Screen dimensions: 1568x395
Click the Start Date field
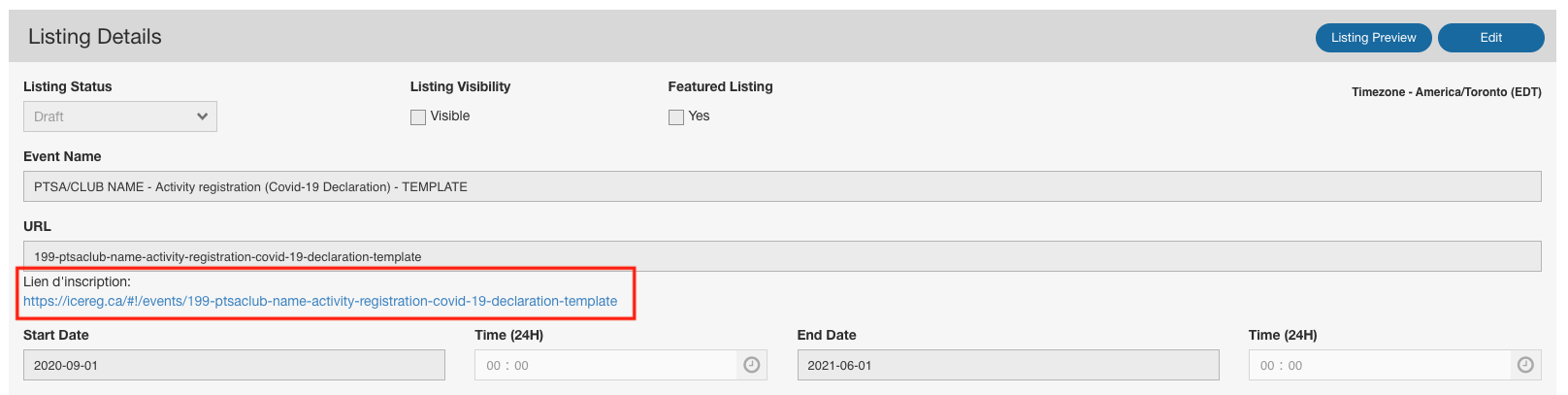(234, 365)
